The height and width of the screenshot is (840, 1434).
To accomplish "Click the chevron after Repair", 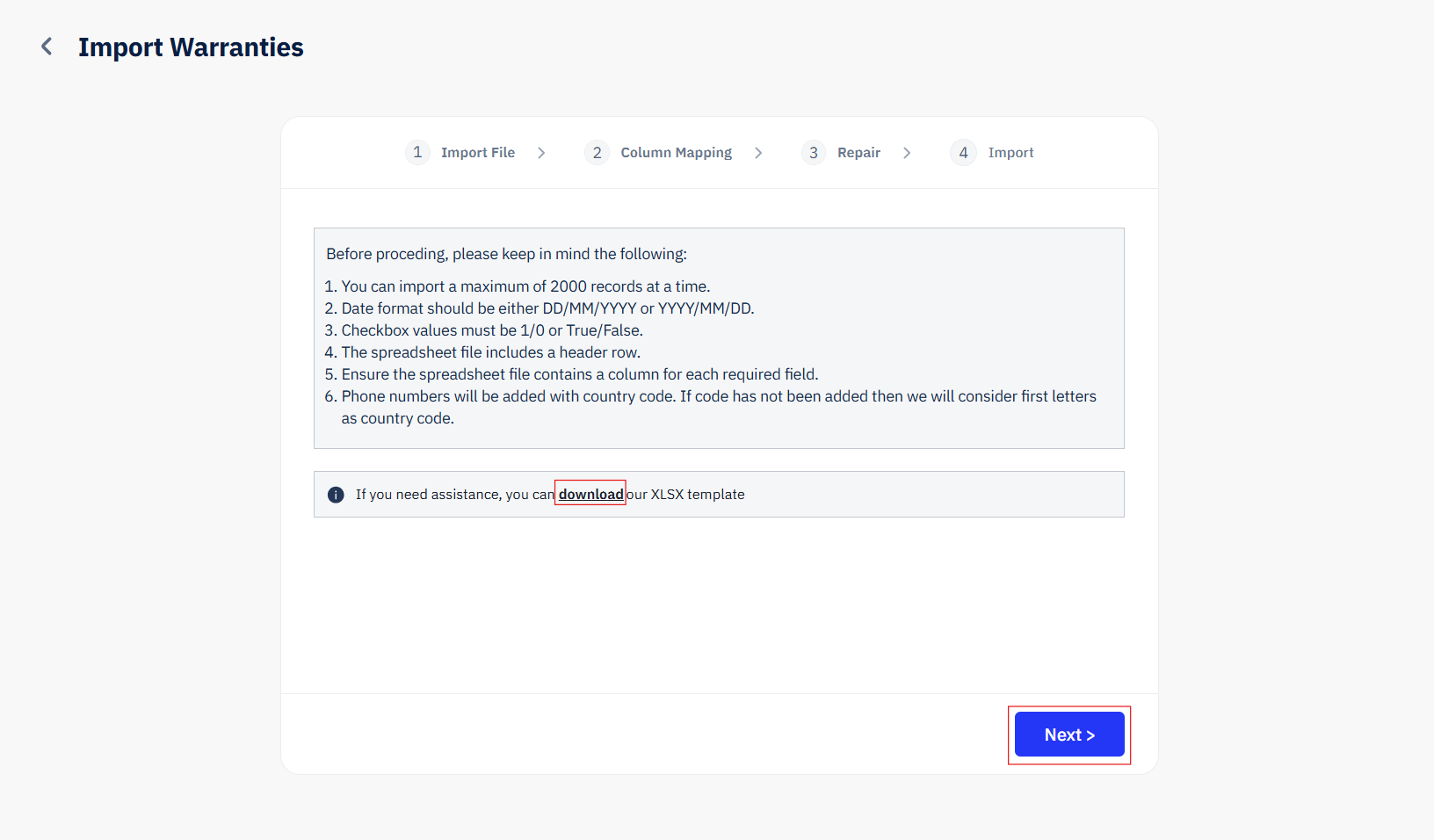I will click(907, 153).
